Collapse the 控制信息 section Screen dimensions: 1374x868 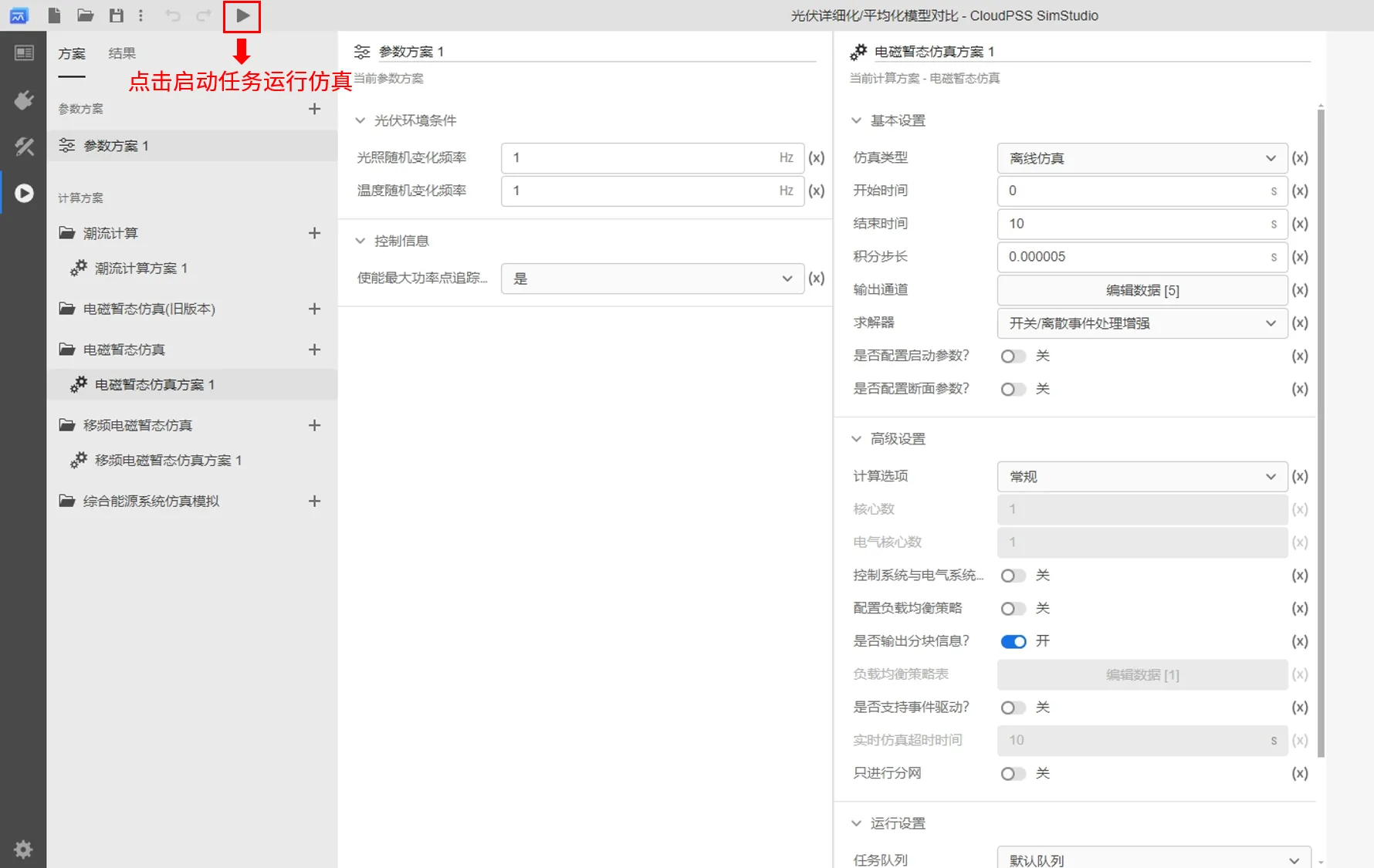coord(360,241)
